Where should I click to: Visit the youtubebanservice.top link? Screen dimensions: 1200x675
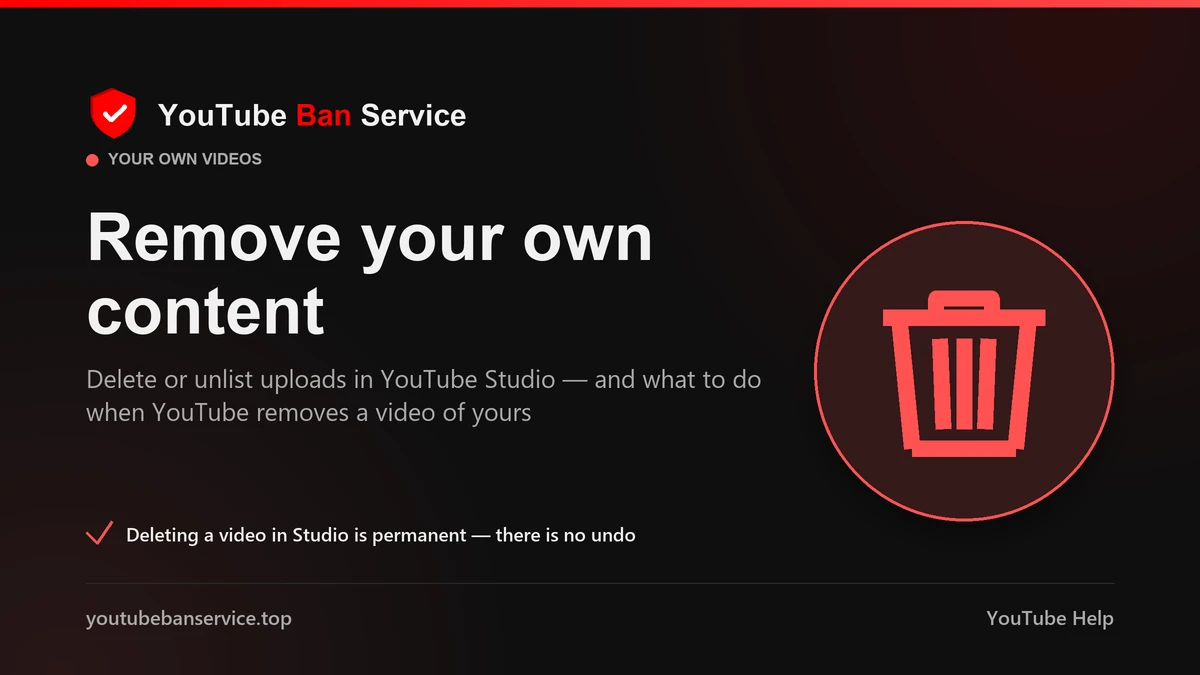[189, 618]
